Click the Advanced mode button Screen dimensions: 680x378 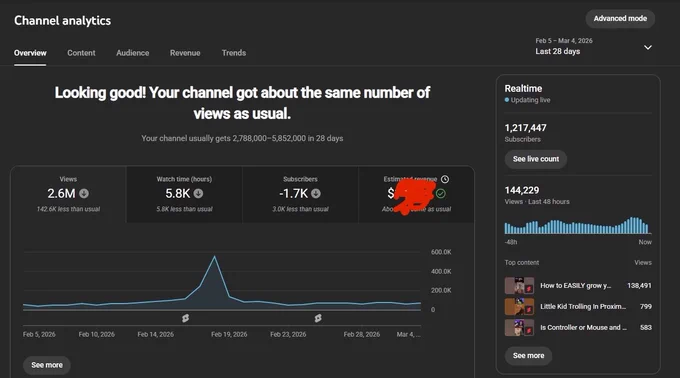click(x=620, y=19)
